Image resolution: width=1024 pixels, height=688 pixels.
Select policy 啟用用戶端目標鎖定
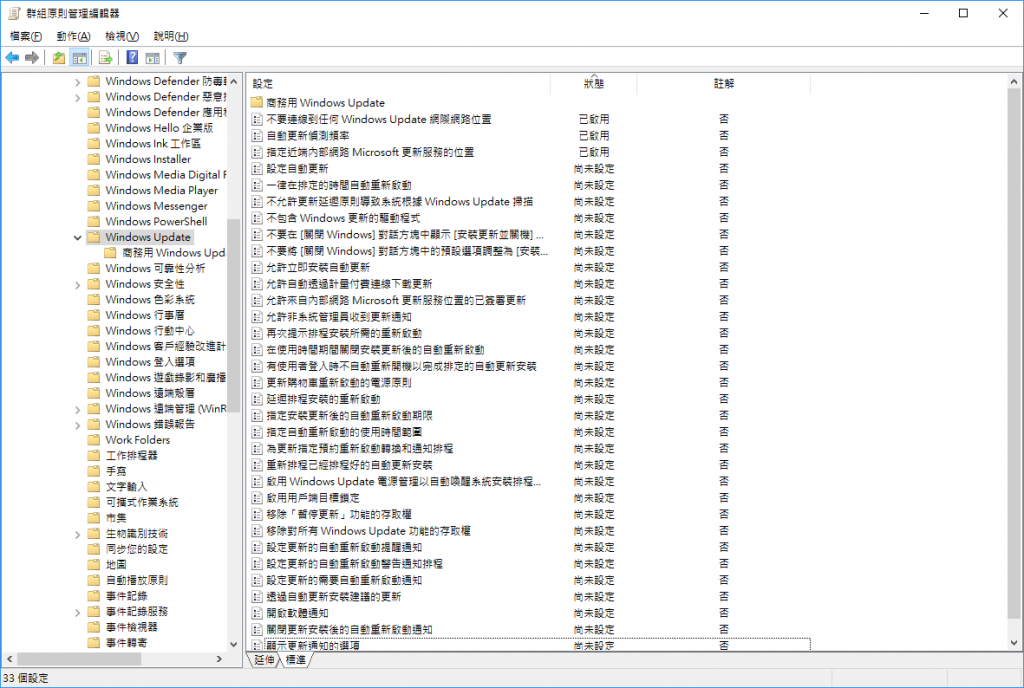313,498
